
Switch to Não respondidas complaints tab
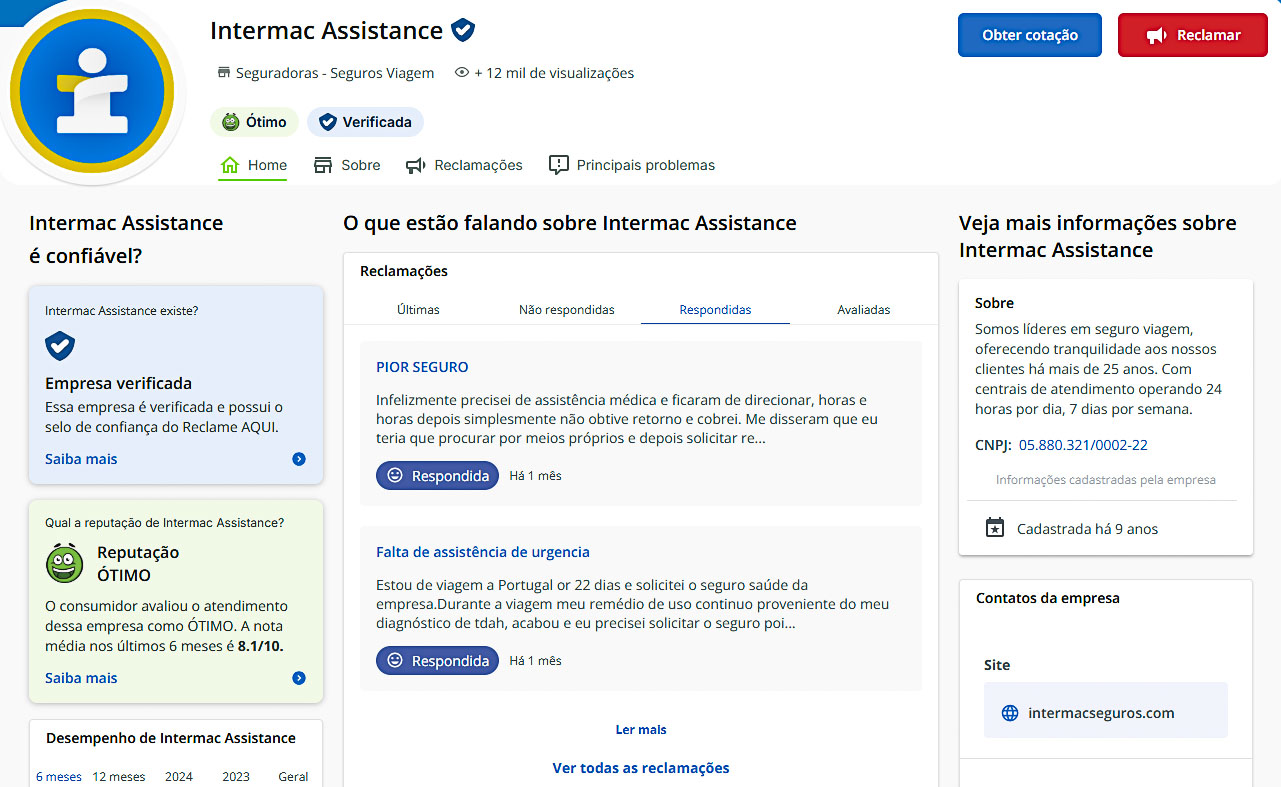tap(566, 310)
